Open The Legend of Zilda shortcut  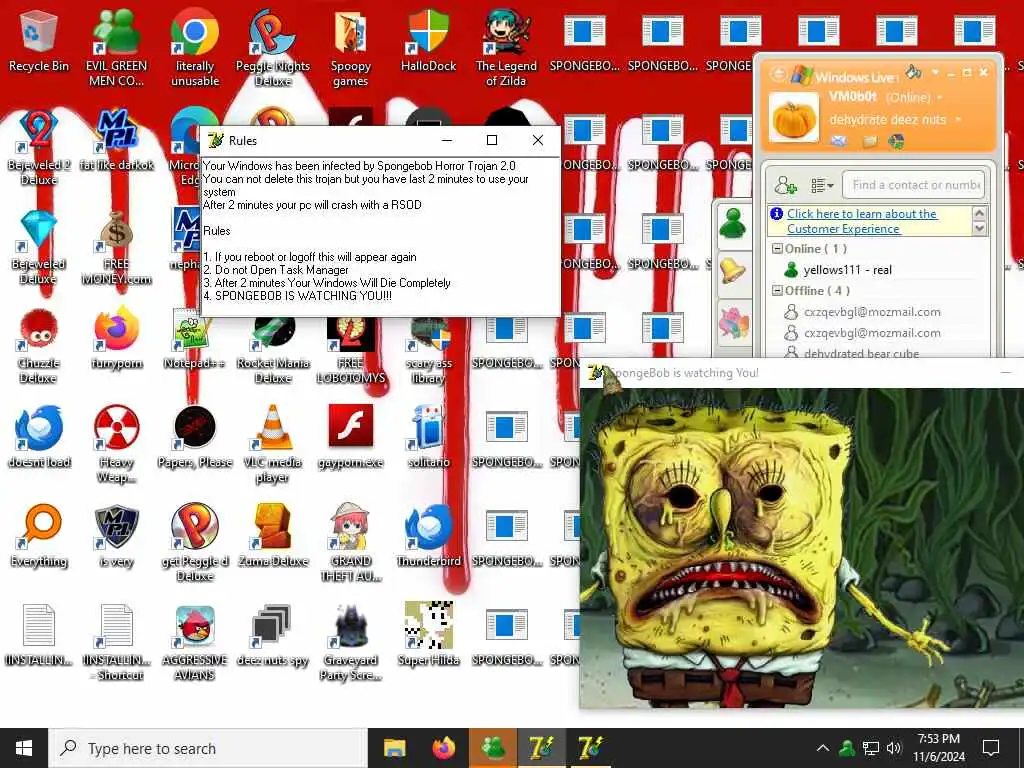tap(506, 47)
